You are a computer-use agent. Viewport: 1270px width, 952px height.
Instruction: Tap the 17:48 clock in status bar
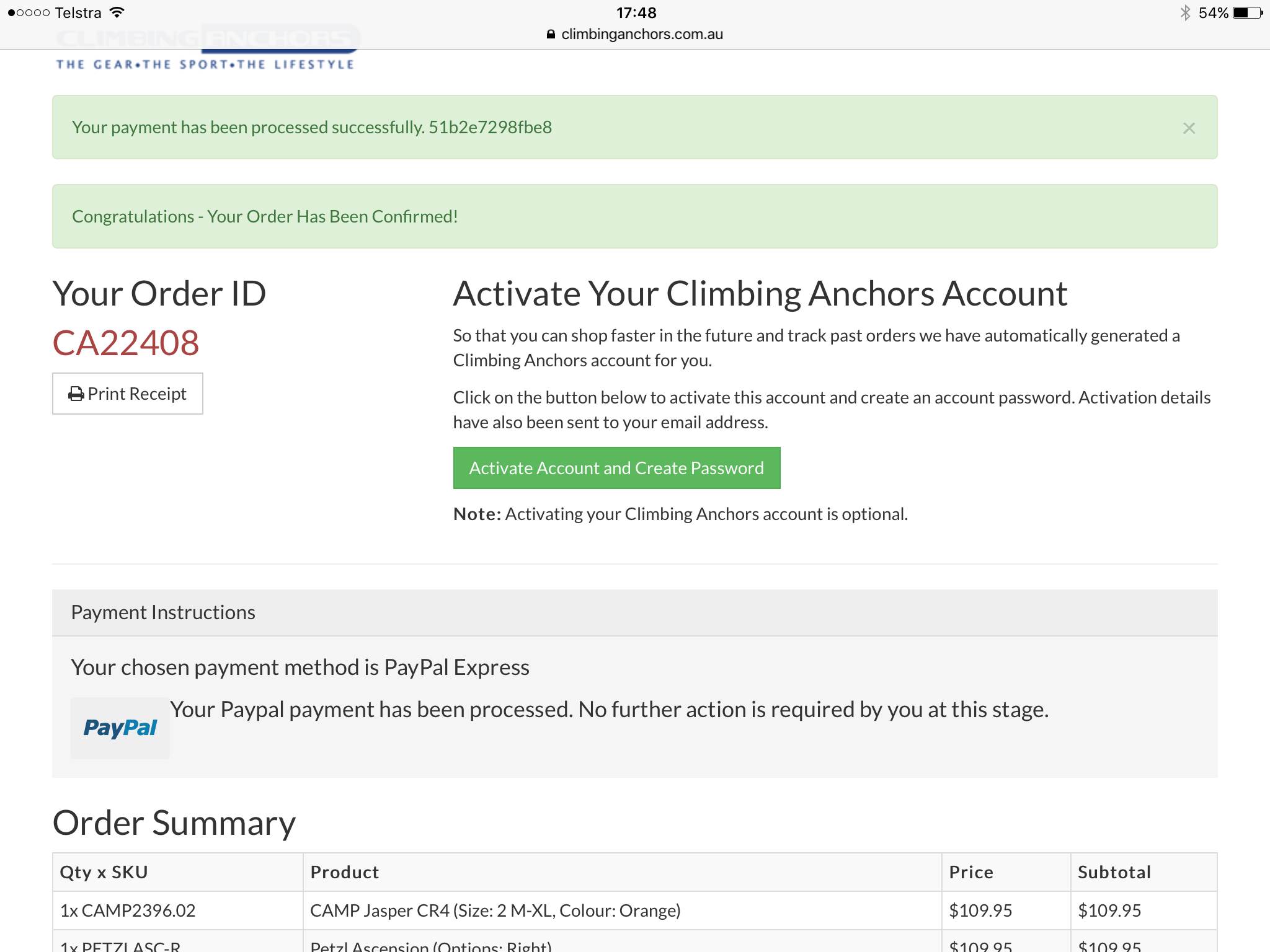(636, 12)
